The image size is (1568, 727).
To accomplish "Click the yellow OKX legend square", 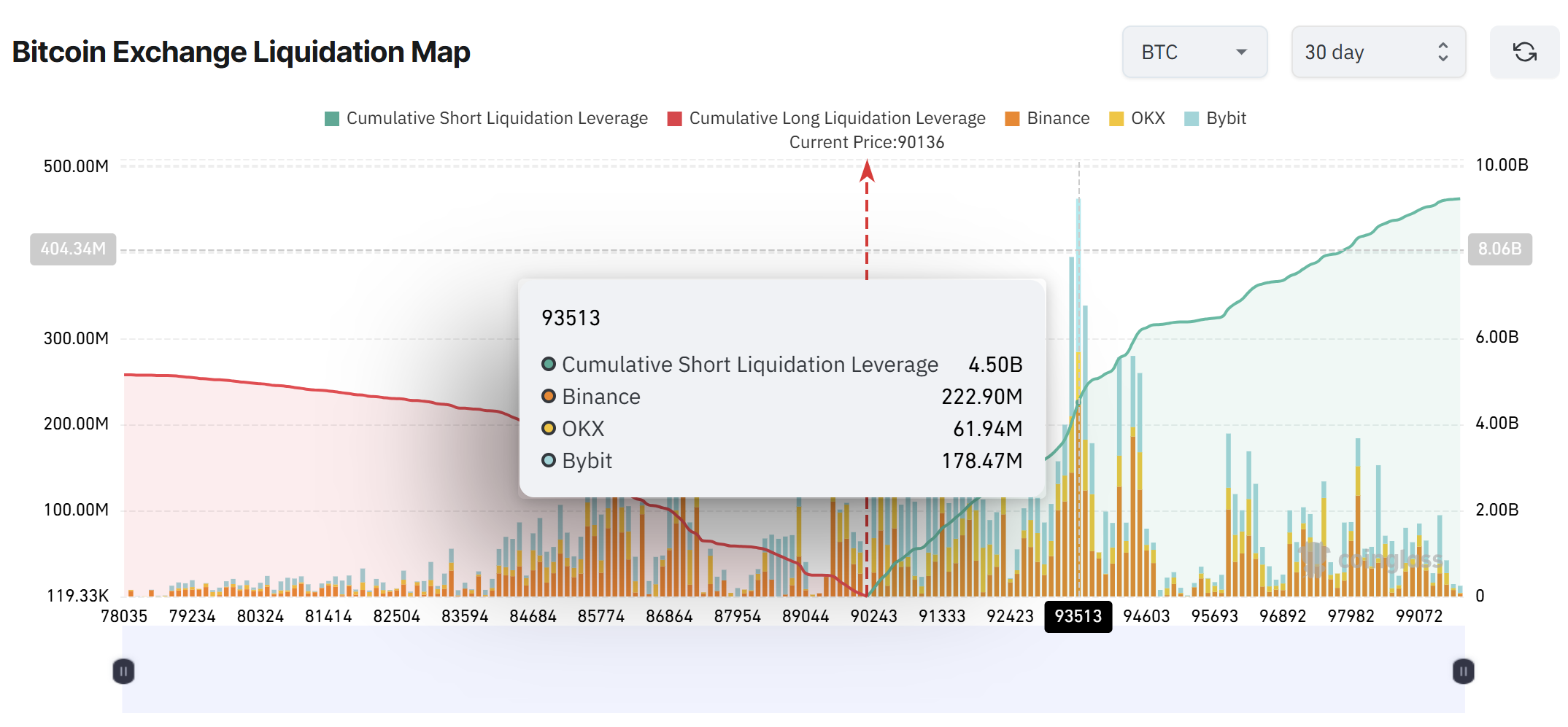I will (x=1115, y=117).
